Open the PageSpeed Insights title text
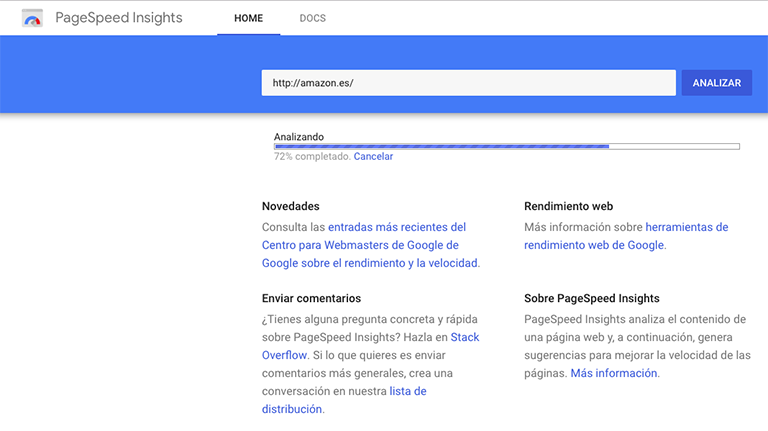The height and width of the screenshot is (431, 768). [119, 18]
